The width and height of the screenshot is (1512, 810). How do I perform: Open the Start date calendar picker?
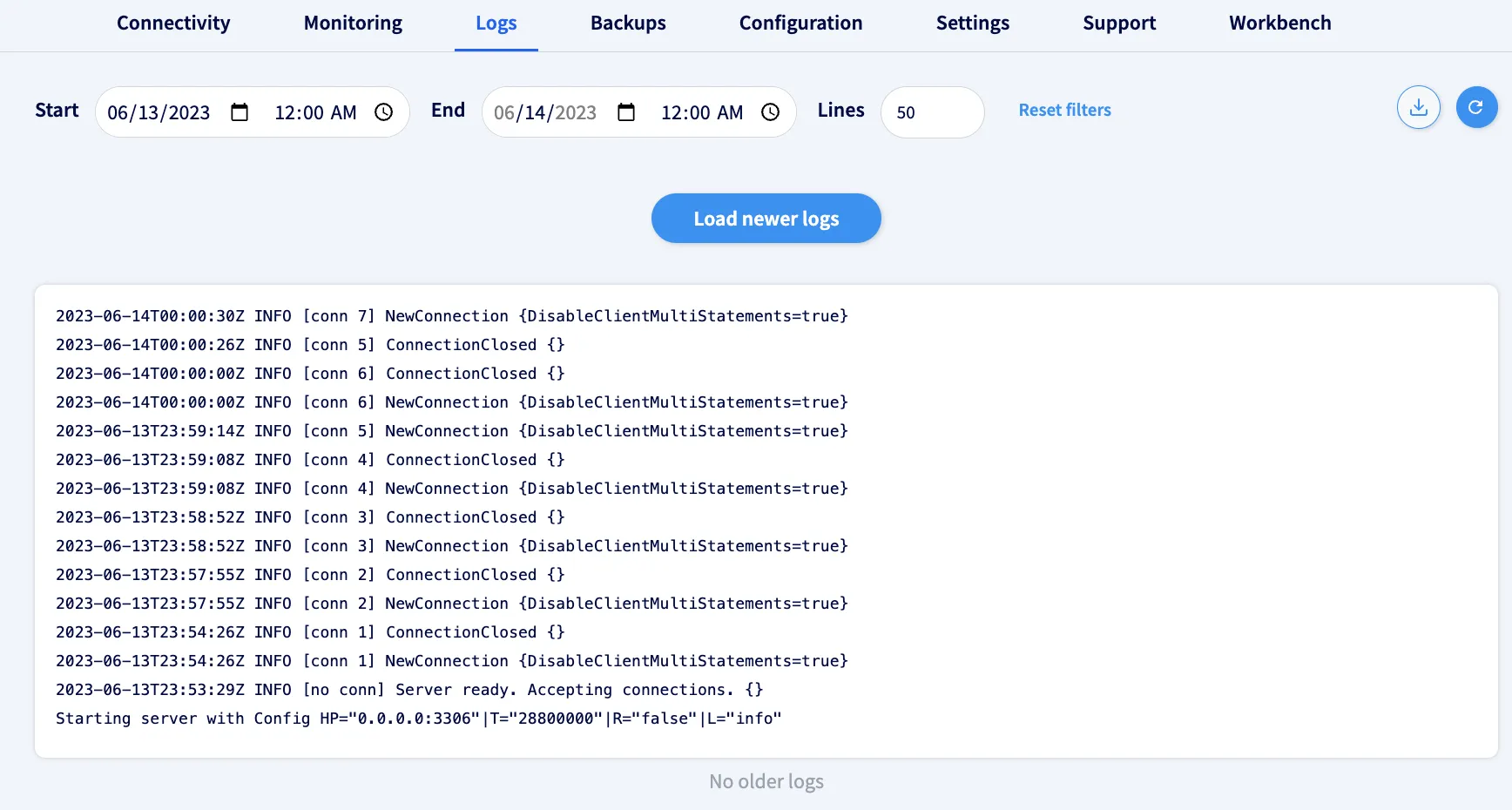[240, 112]
